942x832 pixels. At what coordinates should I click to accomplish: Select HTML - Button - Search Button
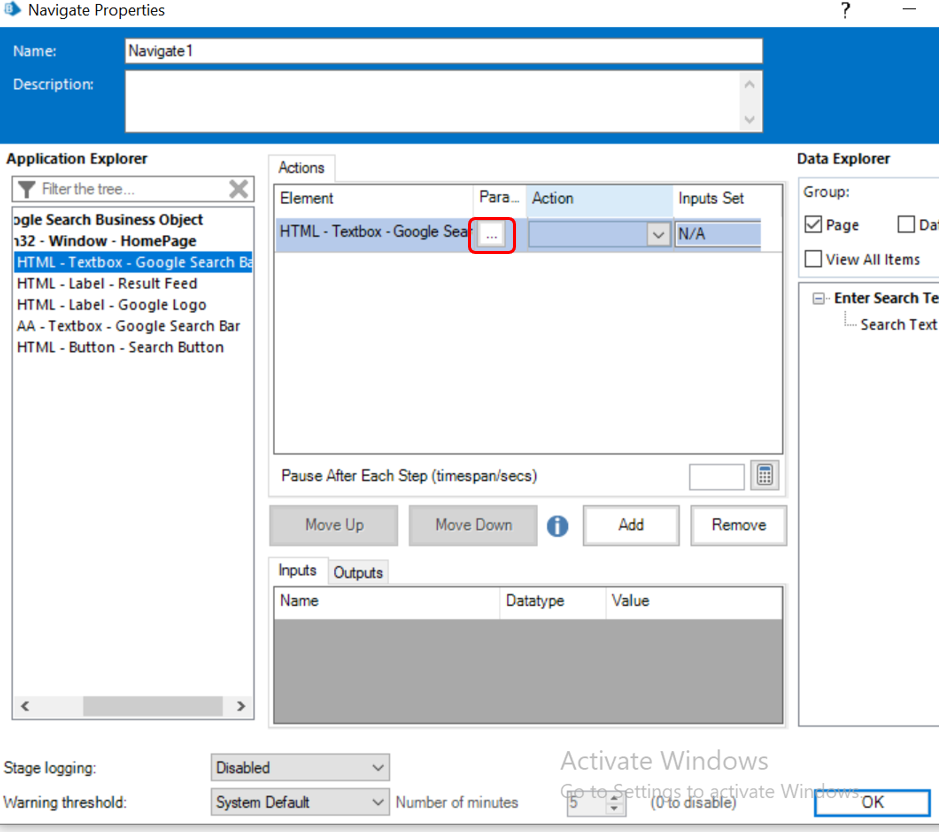(120, 347)
